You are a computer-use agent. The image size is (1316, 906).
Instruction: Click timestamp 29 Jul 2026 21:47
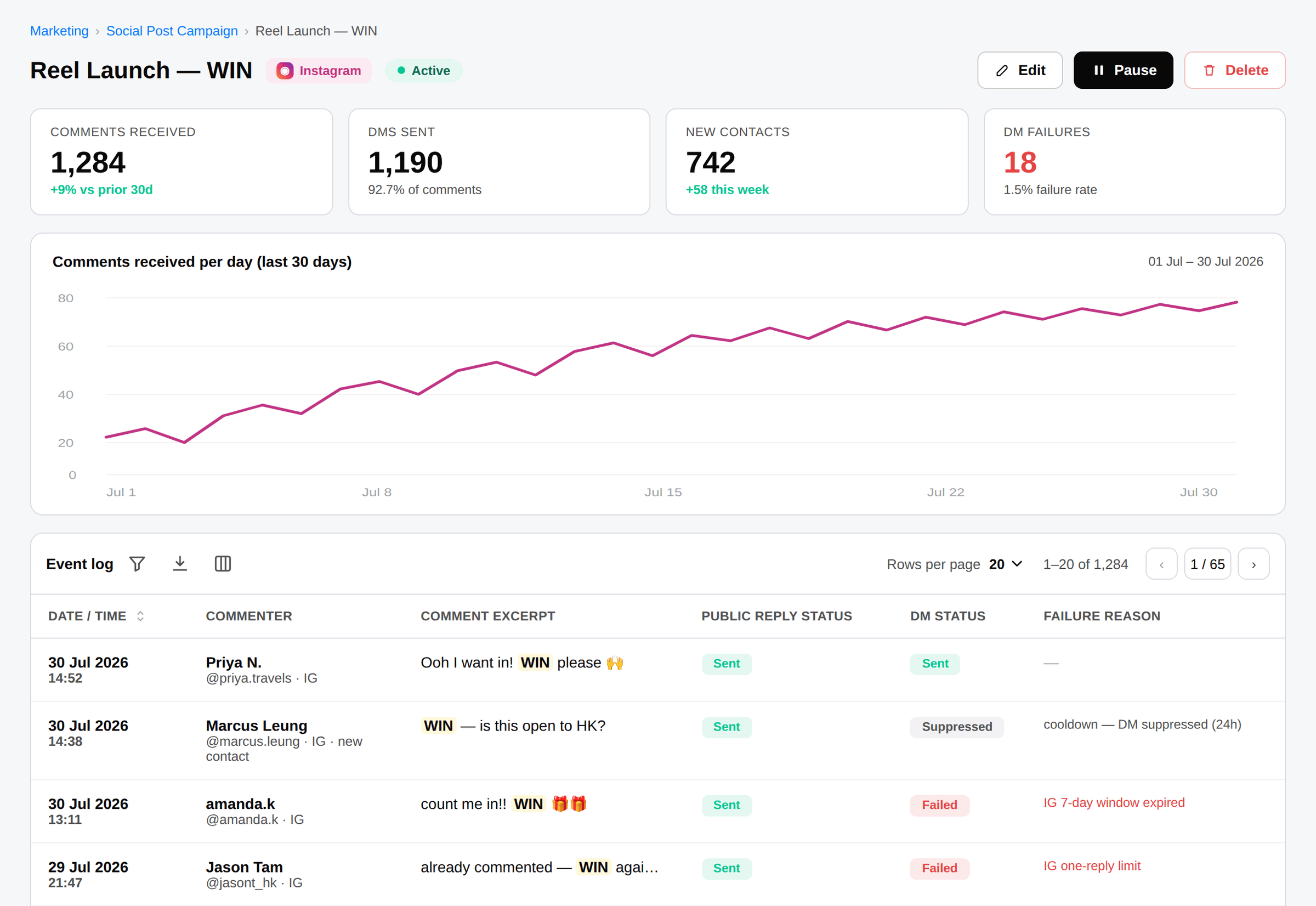click(88, 874)
